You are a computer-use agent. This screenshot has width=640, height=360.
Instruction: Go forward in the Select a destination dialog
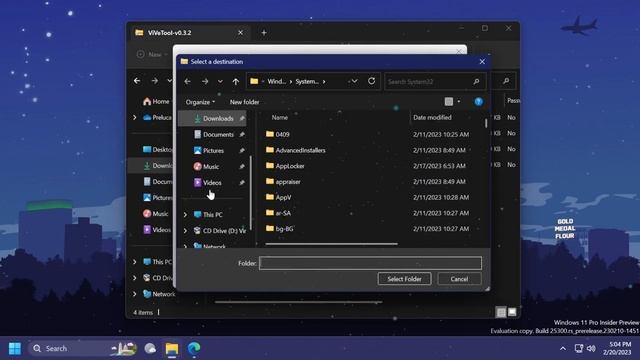coord(205,81)
